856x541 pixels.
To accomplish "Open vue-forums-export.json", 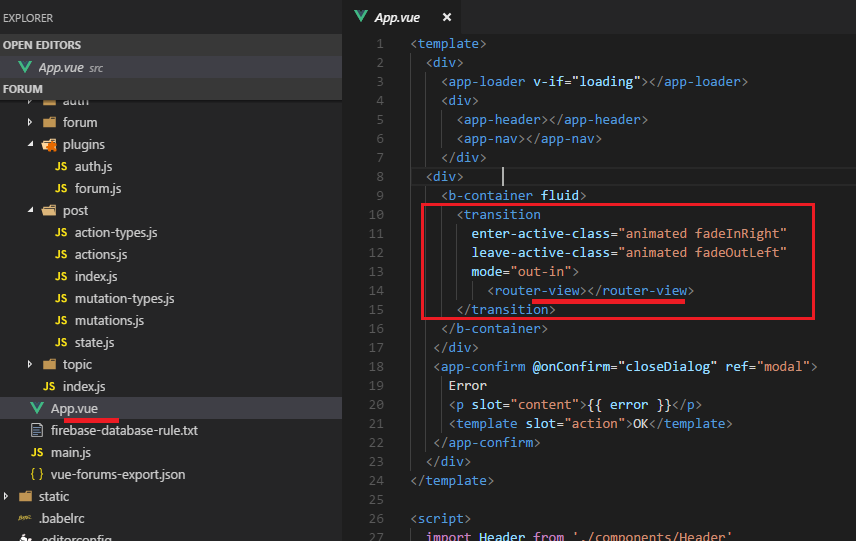I will click(118, 474).
